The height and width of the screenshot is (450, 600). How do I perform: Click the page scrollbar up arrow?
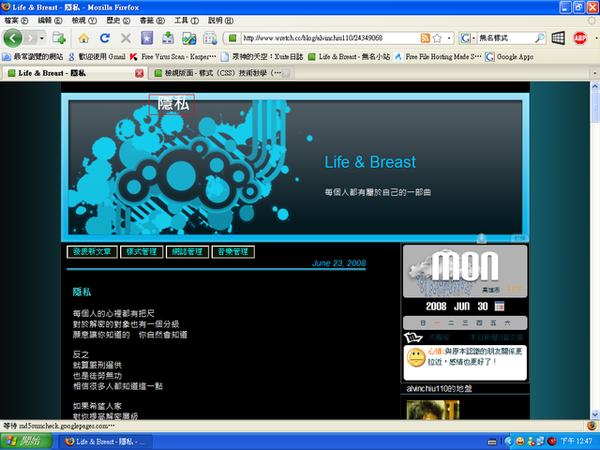pyautogui.click(x=595, y=86)
